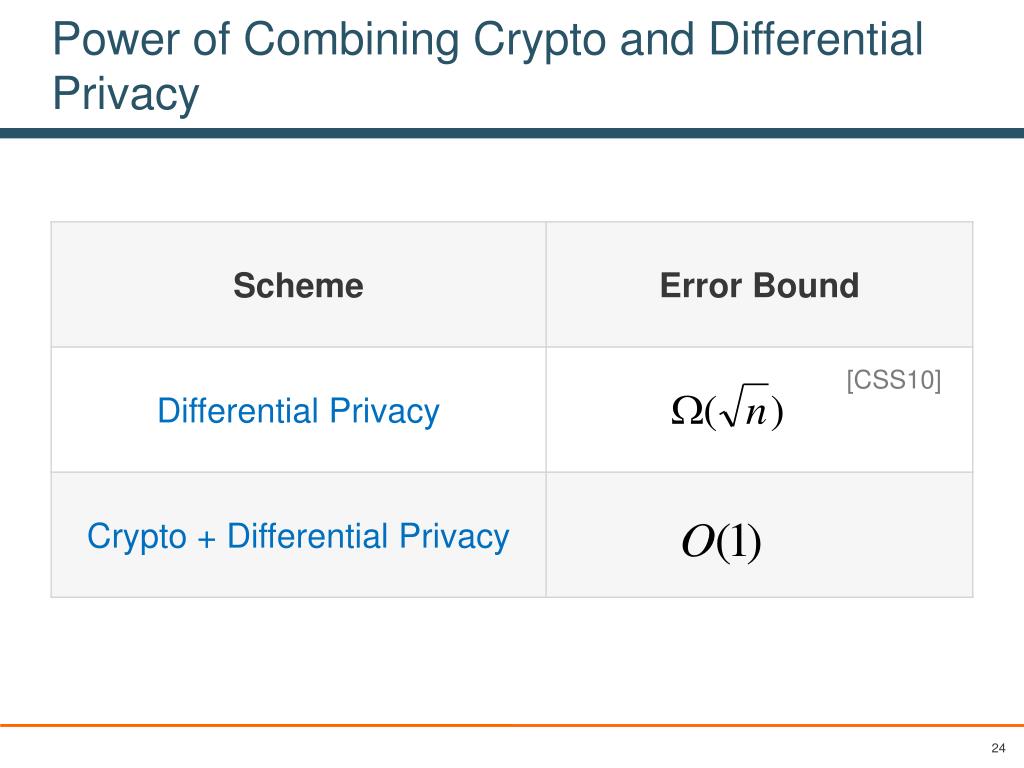Click the word "Combining" in the title
Viewport: 1024px width, 768px height.
click(x=351, y=40)
